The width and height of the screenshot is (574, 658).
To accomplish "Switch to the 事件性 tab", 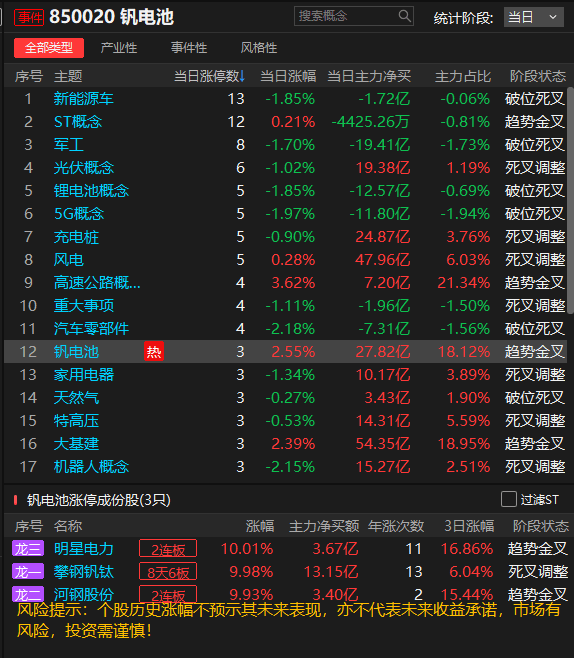I will [x=189, y=47].
